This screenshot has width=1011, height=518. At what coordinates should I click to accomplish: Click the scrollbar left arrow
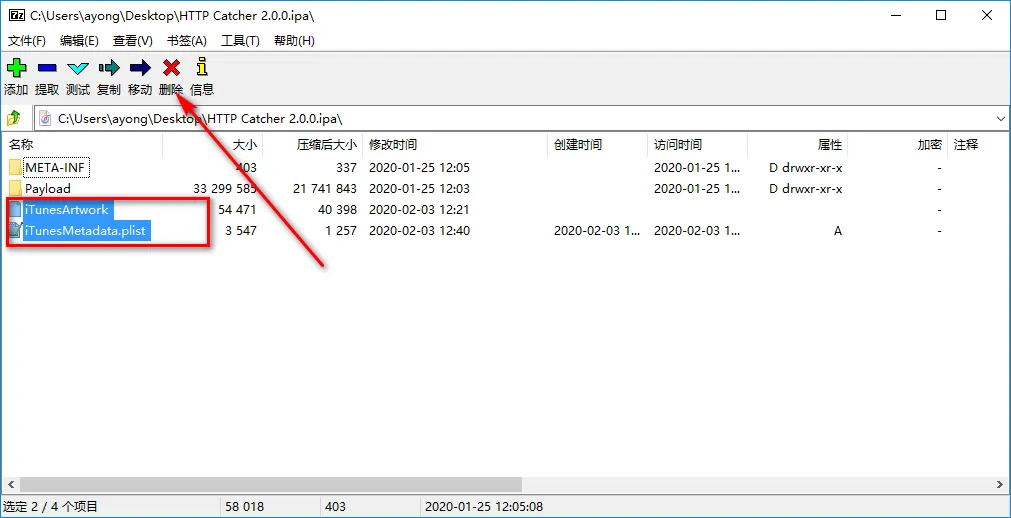click(x=10, y=484)
